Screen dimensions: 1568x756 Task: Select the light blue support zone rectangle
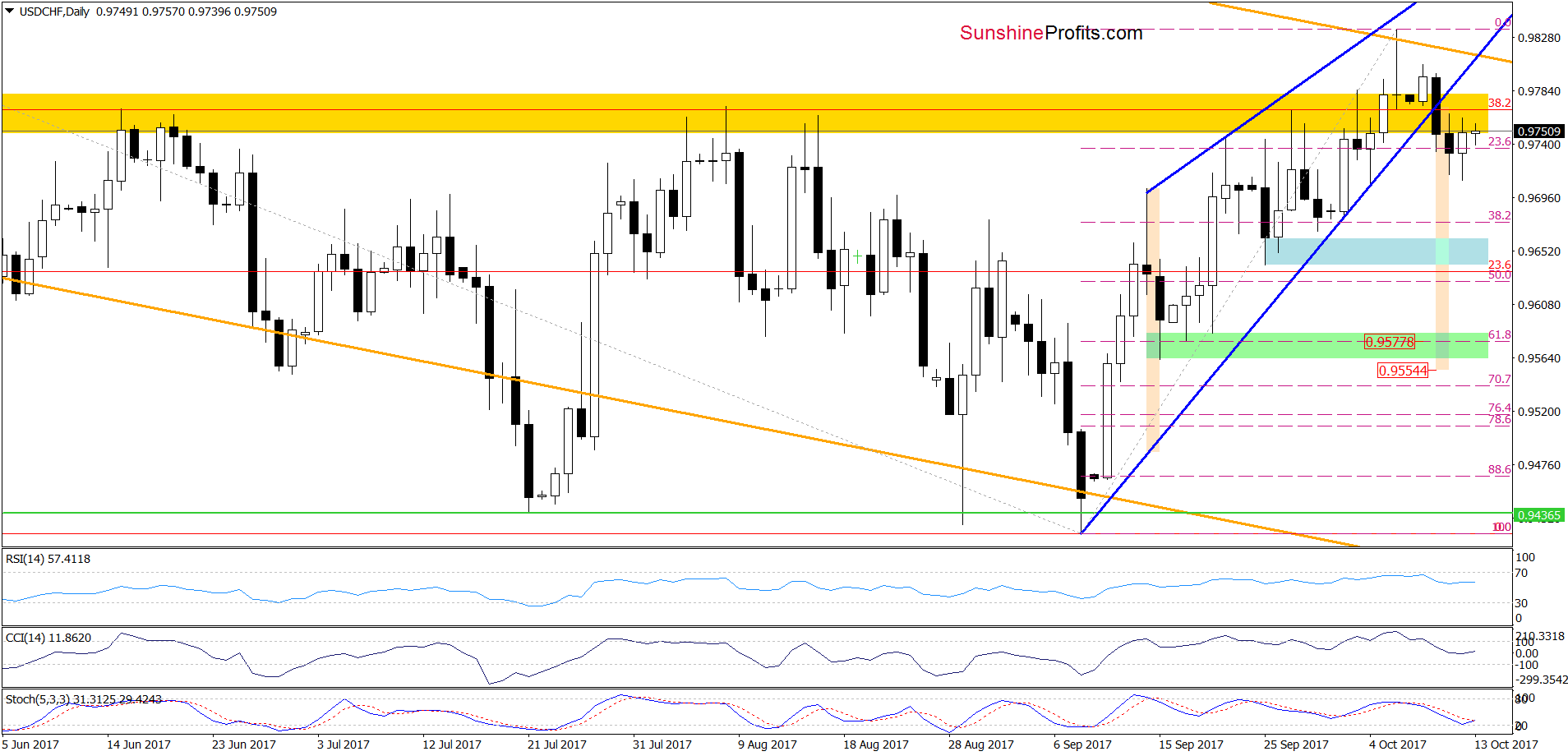(x=1377, y=251)
